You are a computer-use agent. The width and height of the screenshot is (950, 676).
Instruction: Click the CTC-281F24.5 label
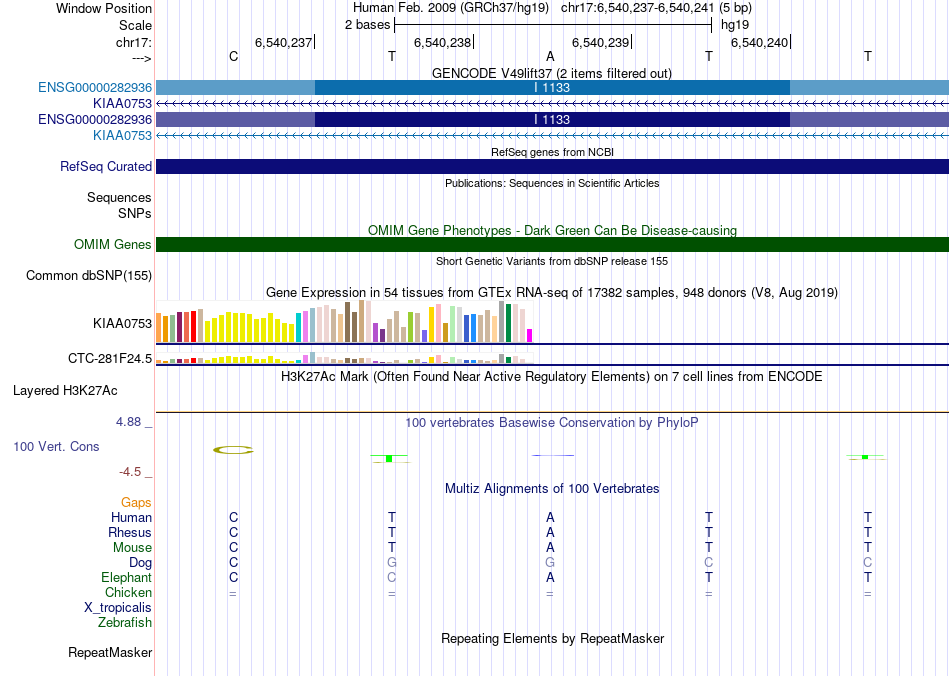click(110, 359)
